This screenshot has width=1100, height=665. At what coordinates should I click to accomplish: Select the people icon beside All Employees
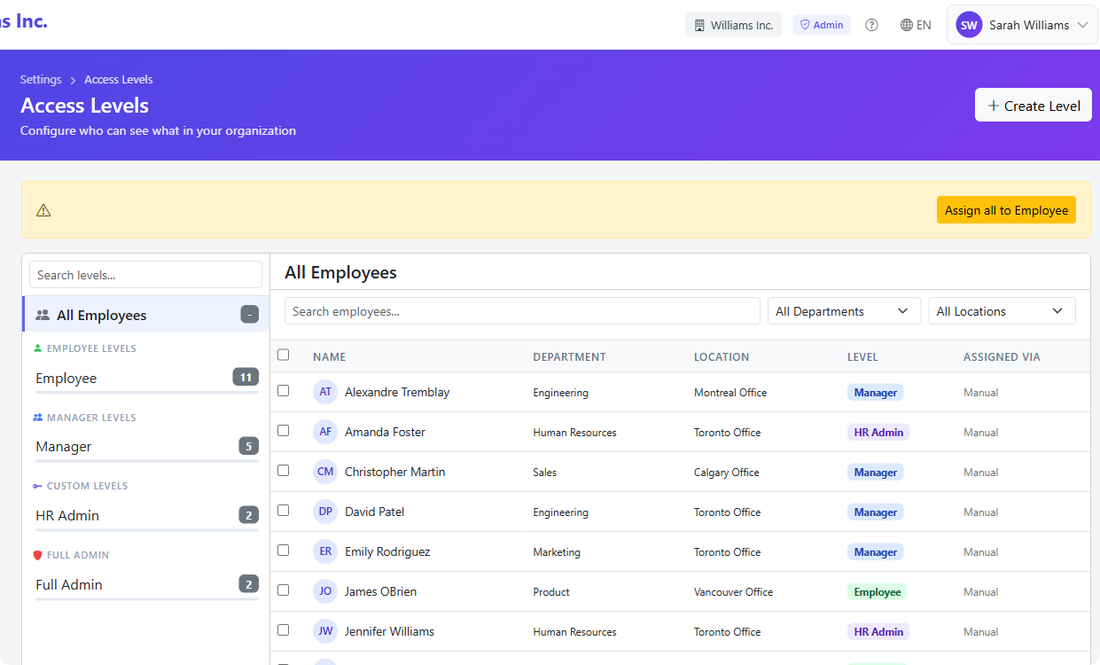[x=42, y=314]
